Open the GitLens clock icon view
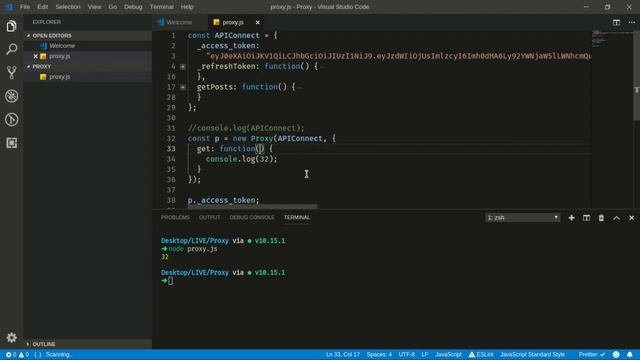Screen dimensions: 640x360 pyautogui.click(x=11, y=119)
